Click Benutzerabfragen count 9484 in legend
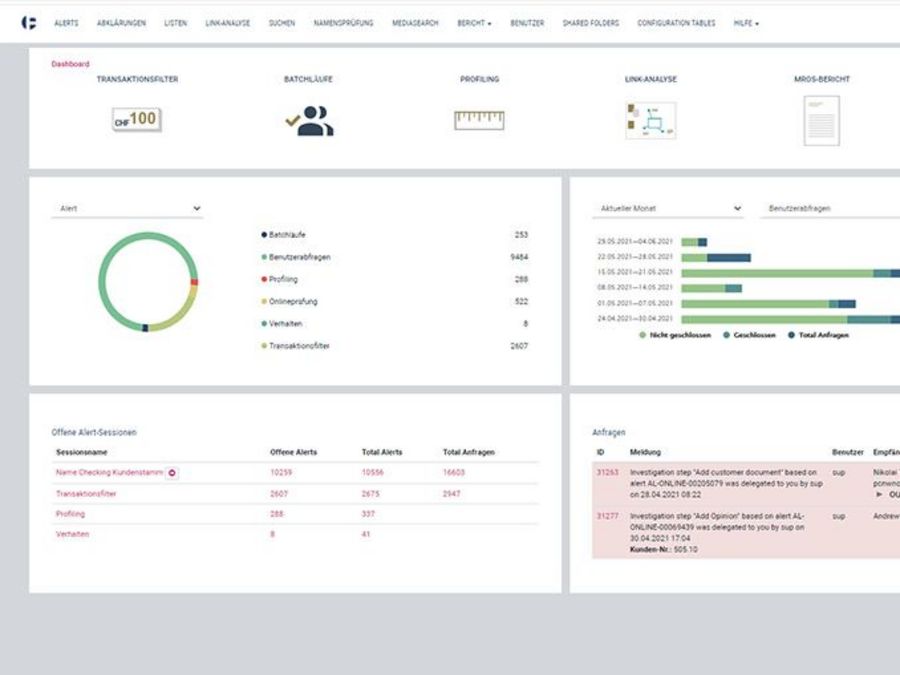The height and width of the screenshot is (675, 900). tap(519, 257)
